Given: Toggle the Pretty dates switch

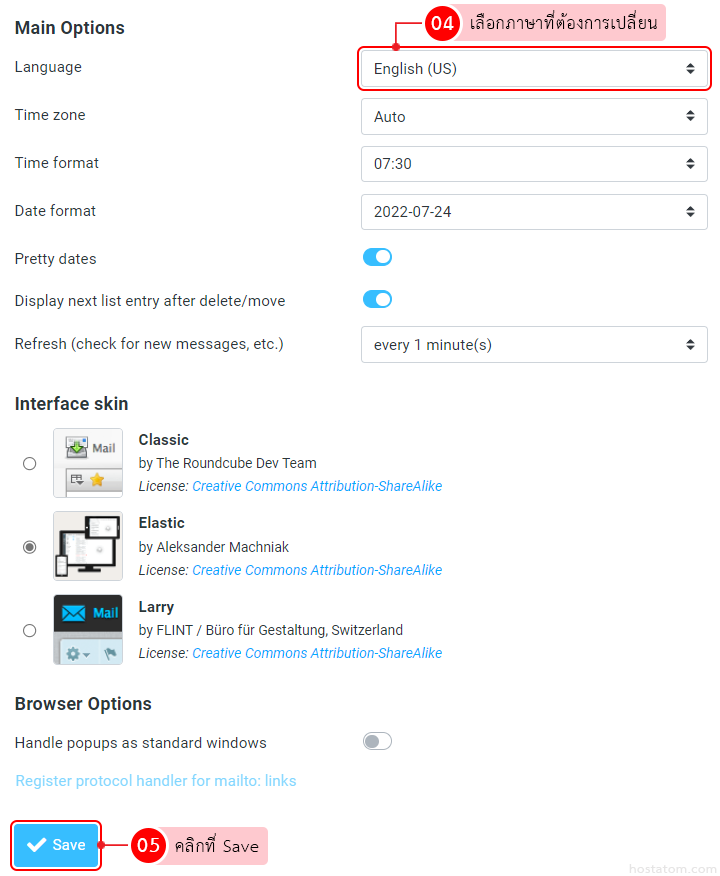Looking at the screenshot, I should [x=377, y=258].
